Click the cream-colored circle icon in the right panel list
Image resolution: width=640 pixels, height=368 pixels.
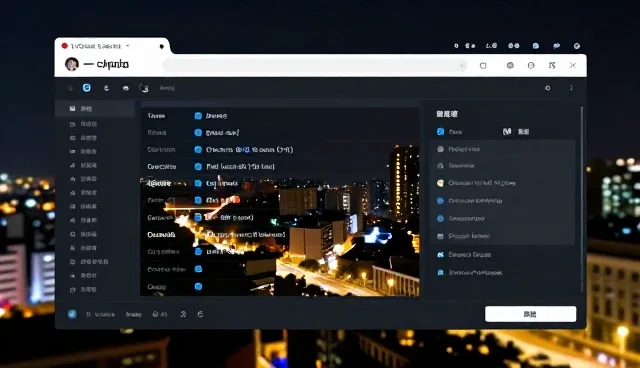tap(440, 183)
